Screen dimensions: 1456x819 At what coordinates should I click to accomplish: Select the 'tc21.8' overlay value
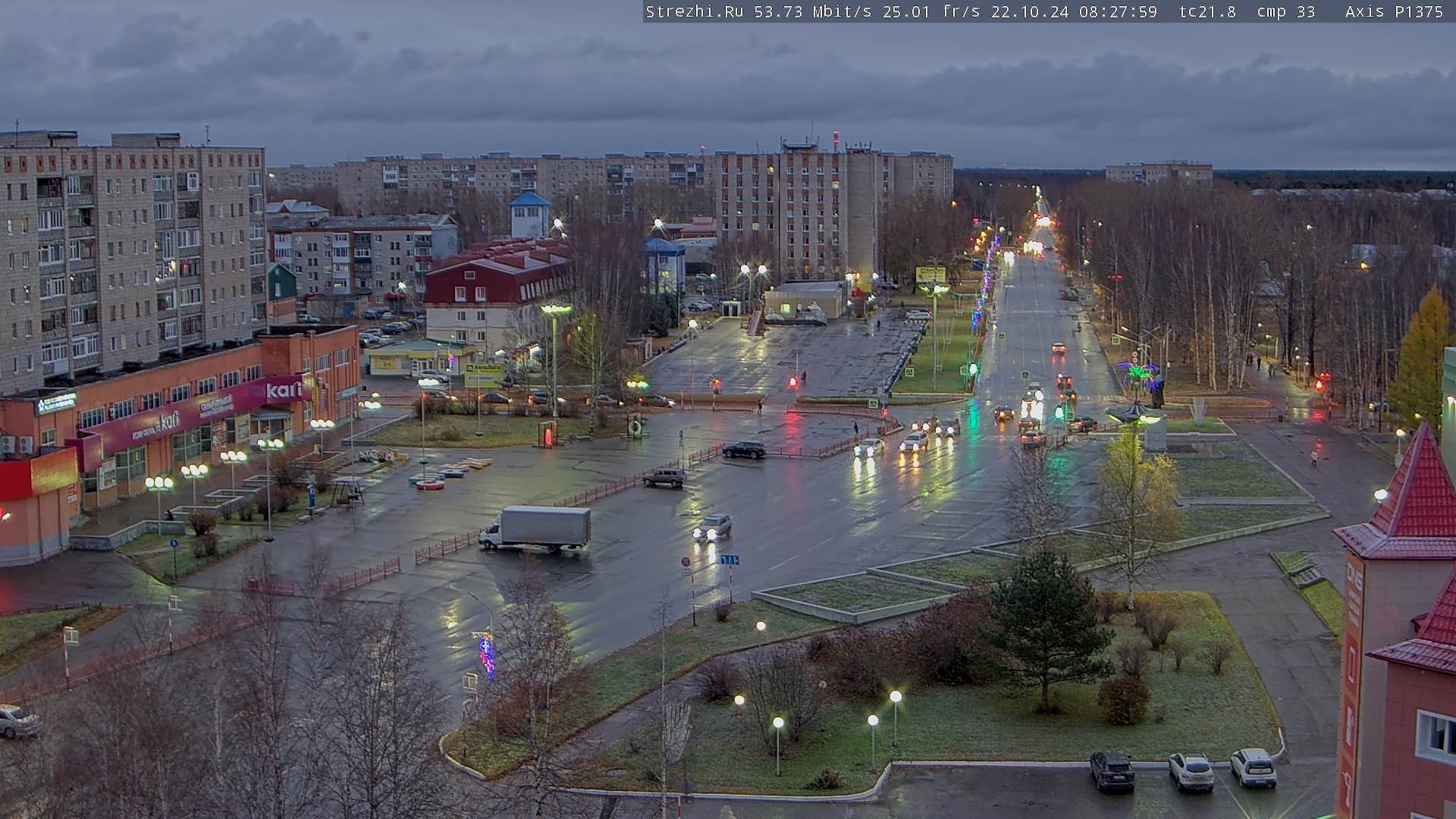1208,11
